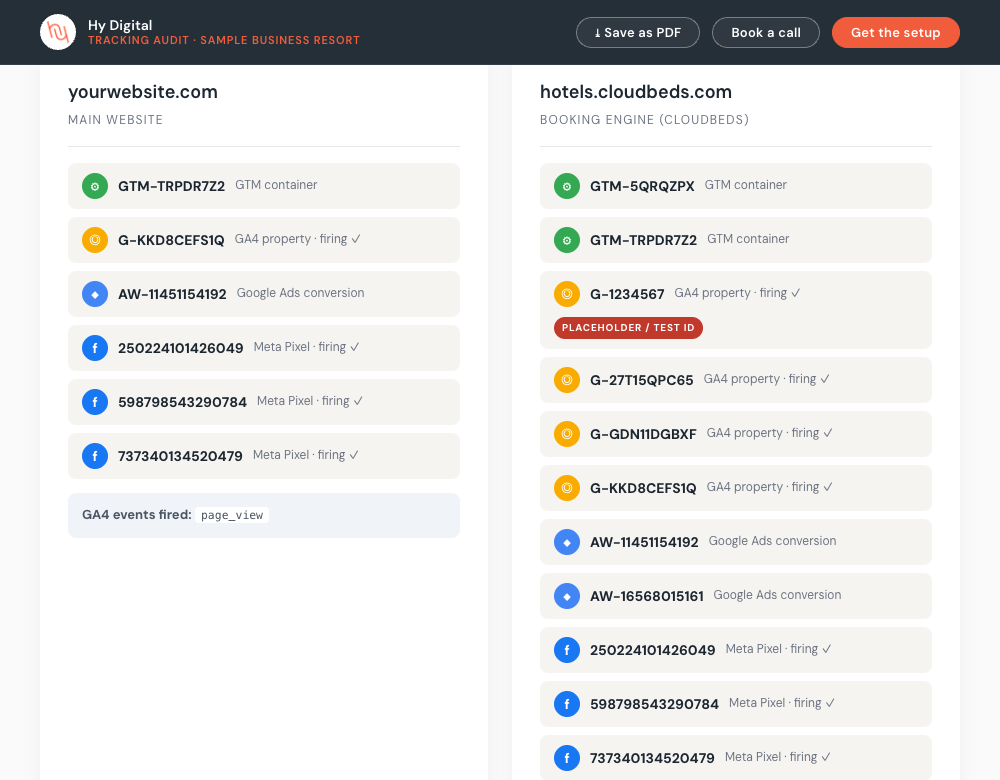This screenshot has width=1000, height=780.
Task: Click Google Ads icon beside AW-16568015161
Action: (567, 596)
